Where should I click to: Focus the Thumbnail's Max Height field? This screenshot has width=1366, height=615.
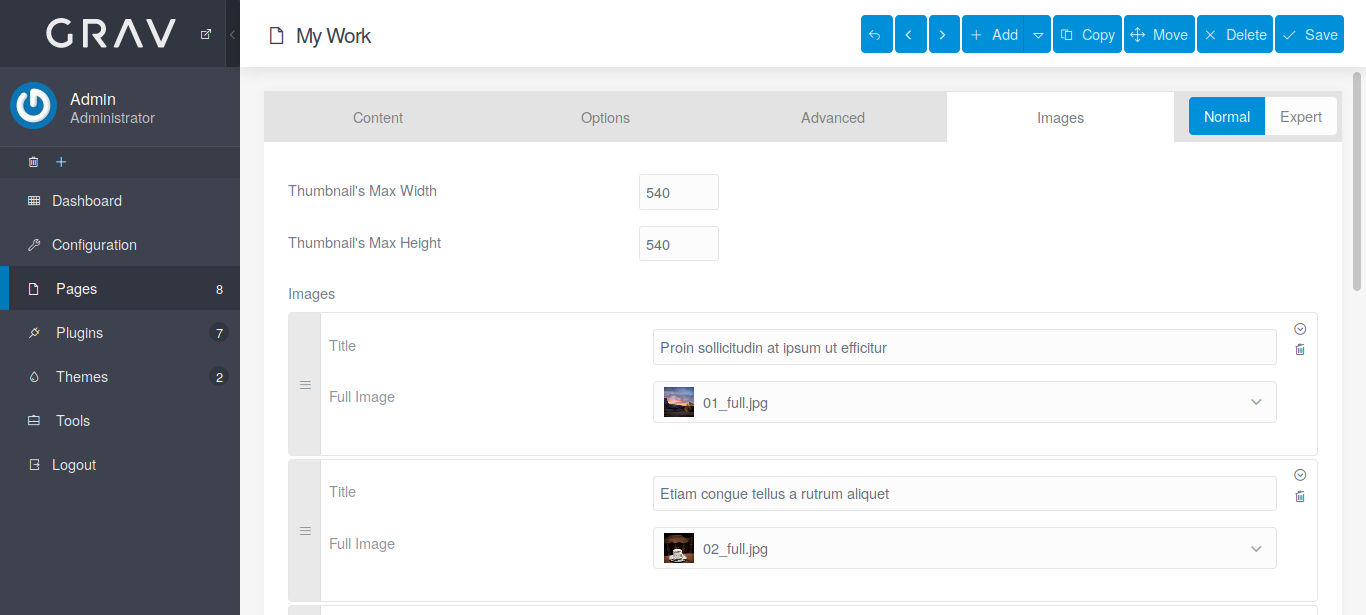679,244
